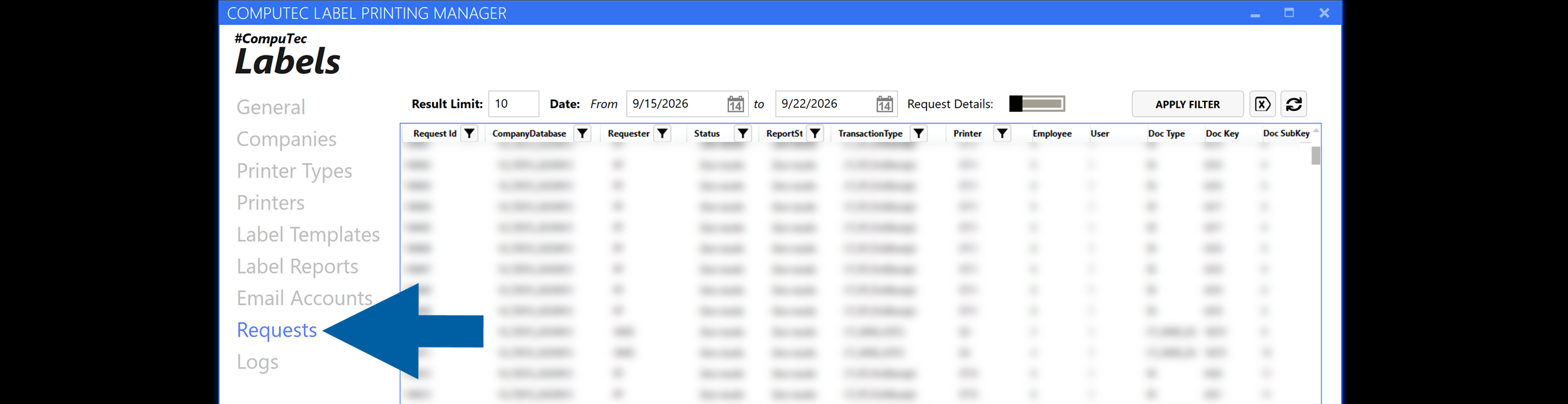1568x404 pixels.
Task: Open the General section
Action: coord(271,107)
